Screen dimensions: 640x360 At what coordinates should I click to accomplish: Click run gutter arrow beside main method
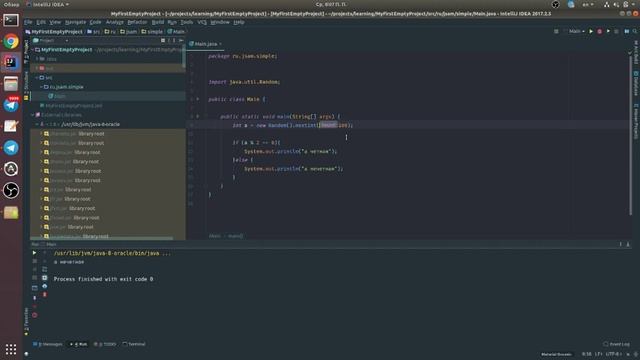tap(198, 116)
